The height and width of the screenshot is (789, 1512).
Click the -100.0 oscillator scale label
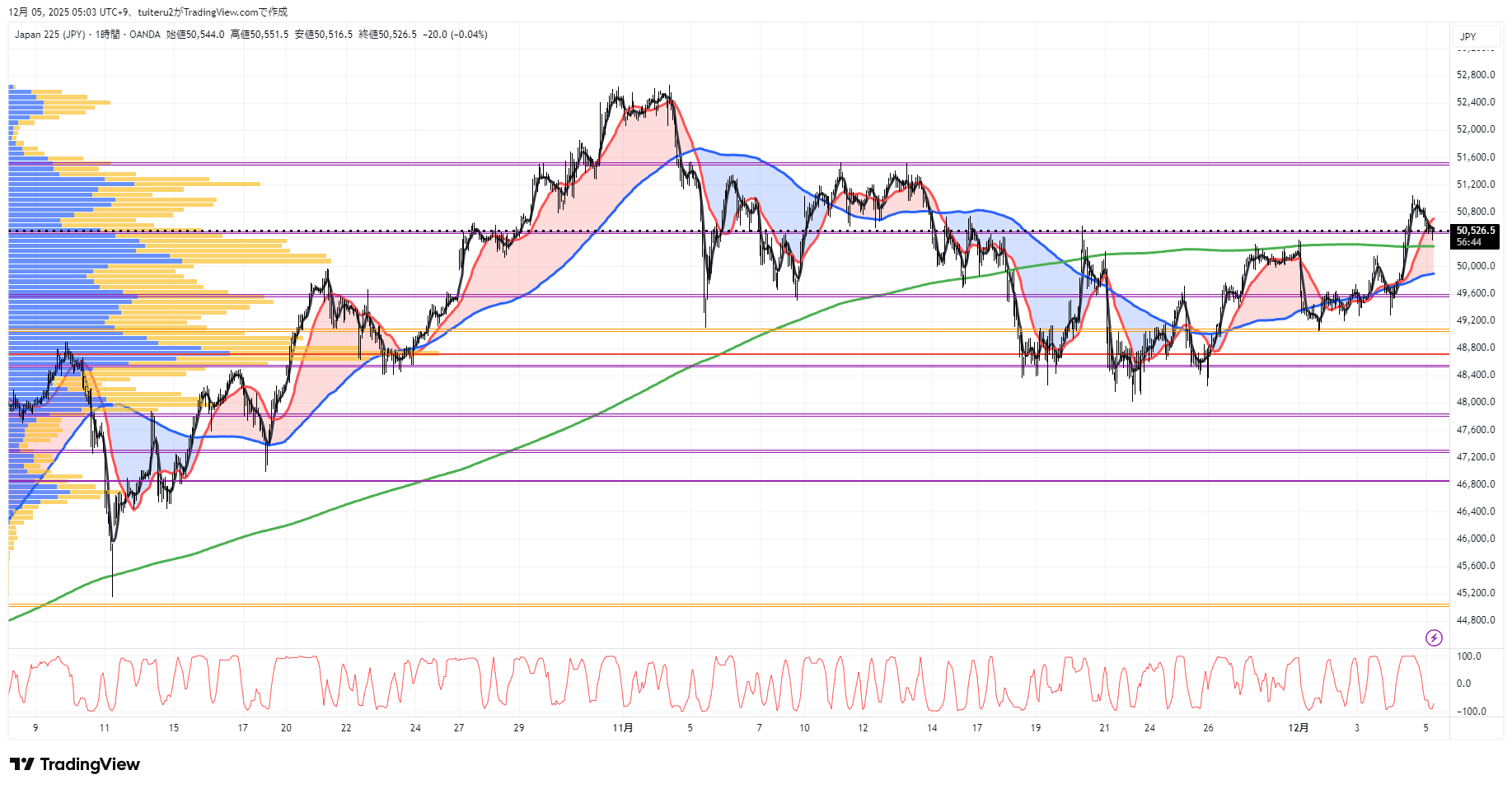point(1471,712)
